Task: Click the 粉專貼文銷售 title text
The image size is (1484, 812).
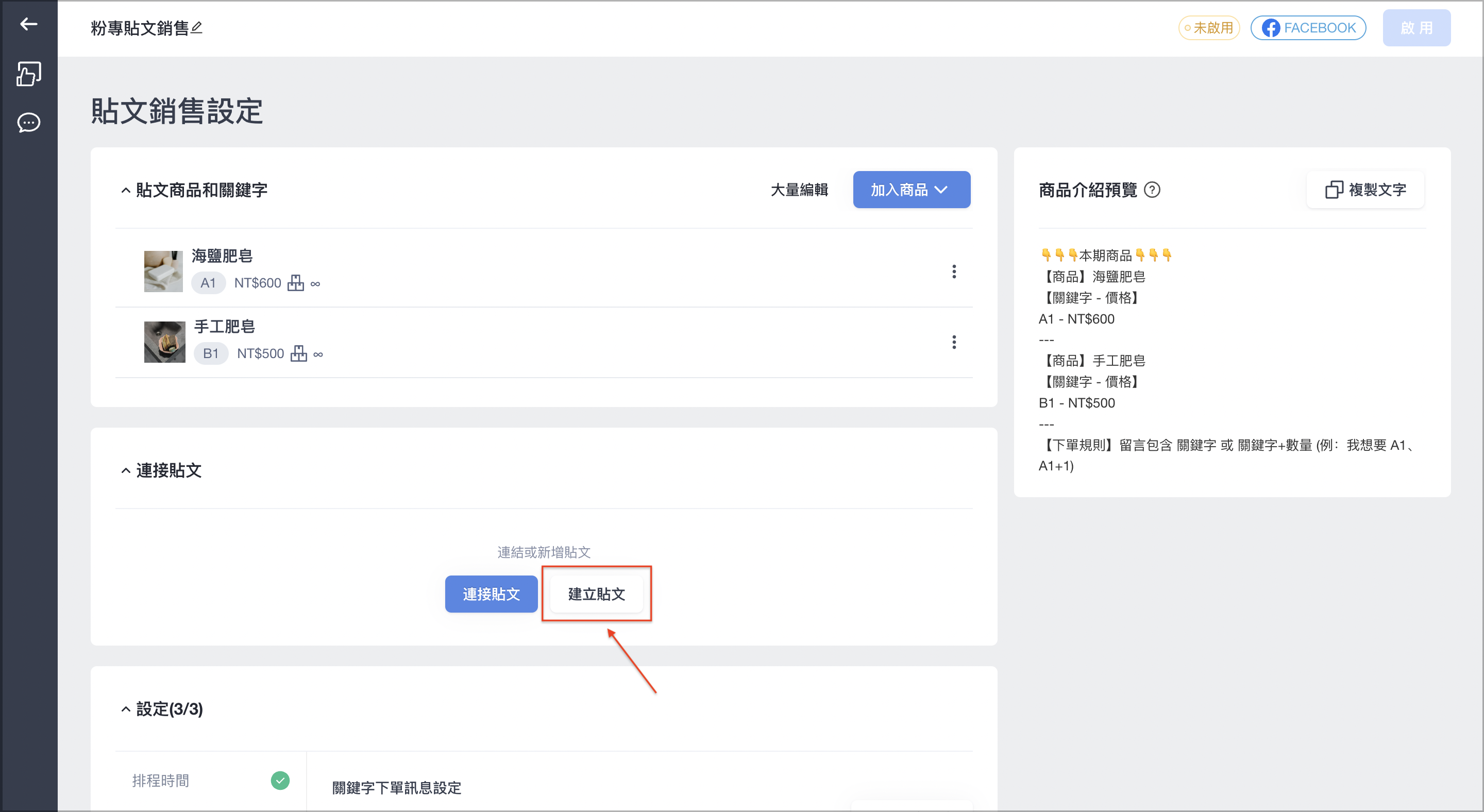Action: 140,28
